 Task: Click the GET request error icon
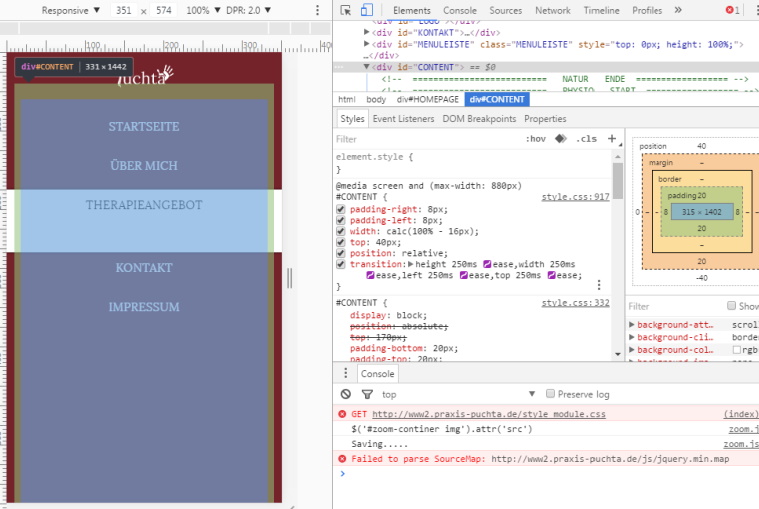coord(342,414)
